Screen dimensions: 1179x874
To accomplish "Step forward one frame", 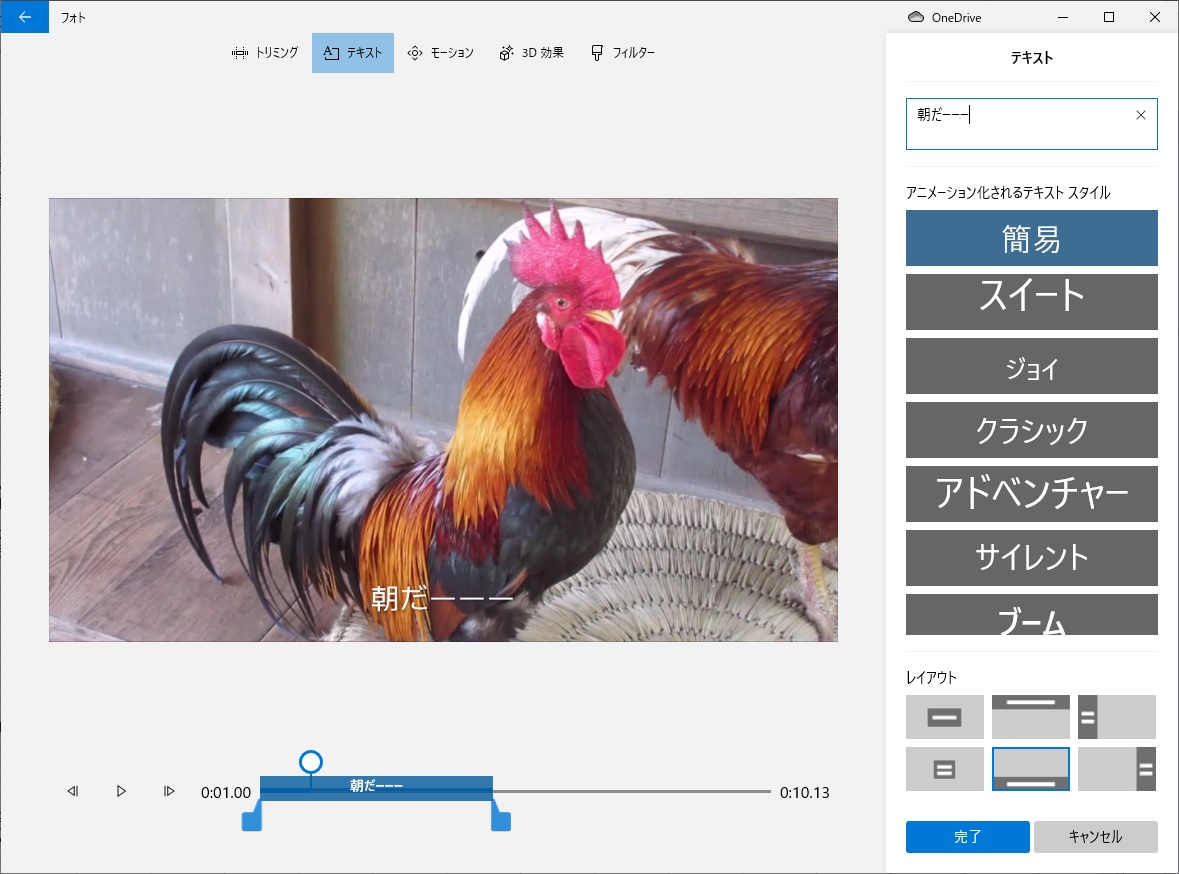I will click(x=169, y=791).
